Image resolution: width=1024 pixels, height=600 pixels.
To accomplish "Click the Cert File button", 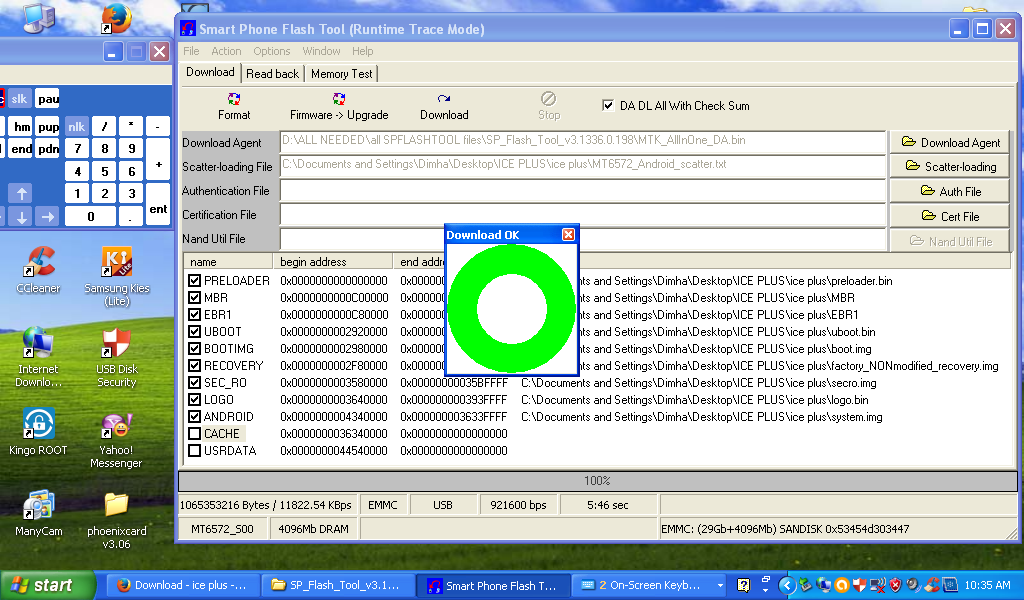I will (x=950, y=216).
